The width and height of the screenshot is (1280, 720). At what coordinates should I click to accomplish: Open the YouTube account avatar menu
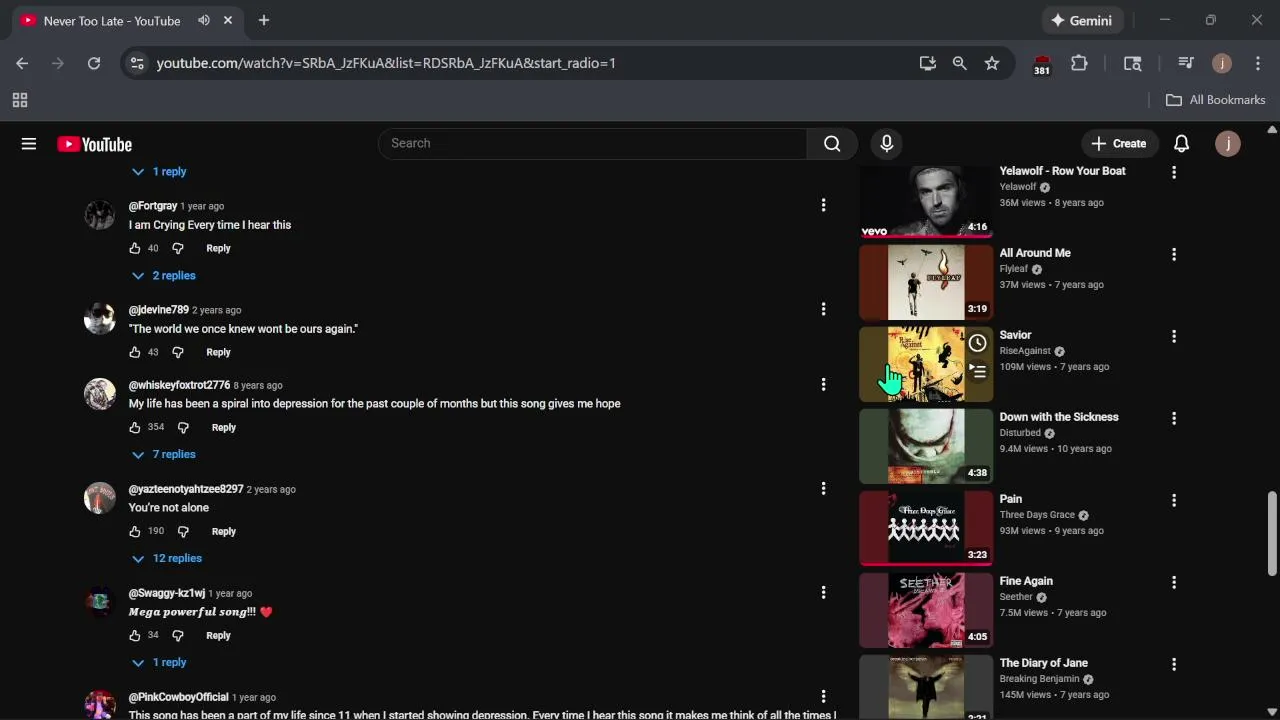point(1228,144)
